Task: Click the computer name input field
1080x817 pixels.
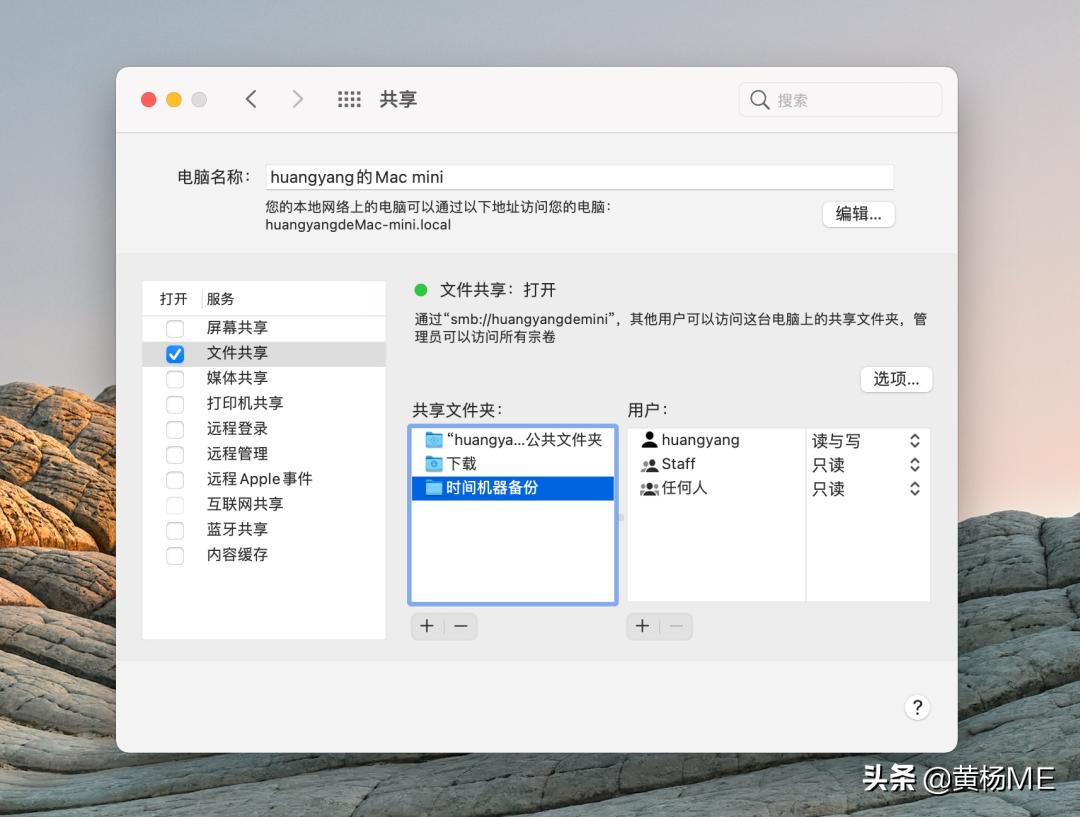Action: [x=580, y=176]
